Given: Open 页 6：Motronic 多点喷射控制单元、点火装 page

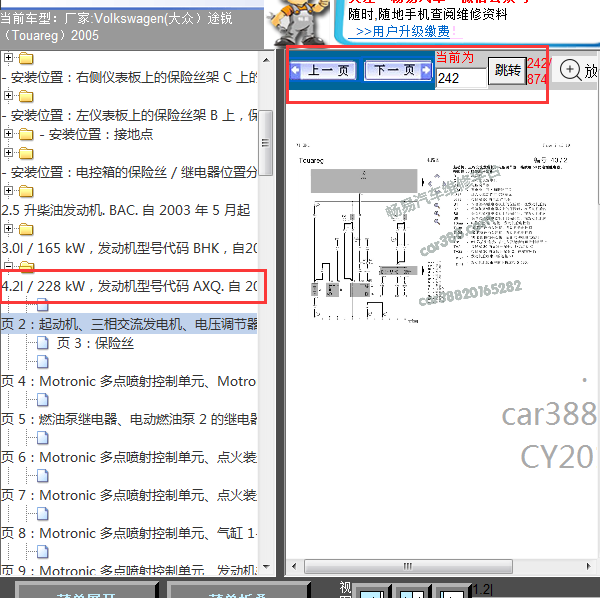Looking at the screenshot, I should tap(129, 457).
